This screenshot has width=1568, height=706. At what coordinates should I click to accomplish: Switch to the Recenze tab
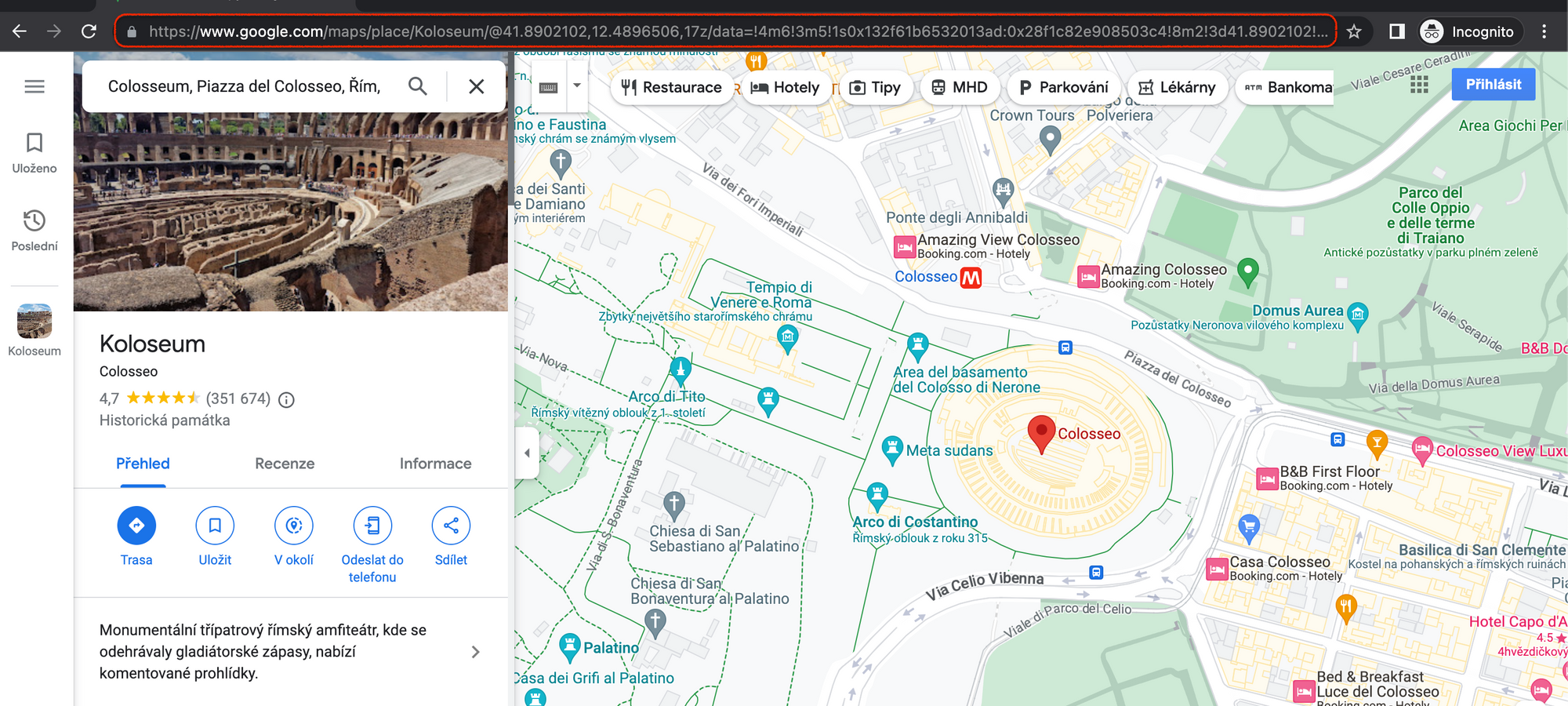285,464
